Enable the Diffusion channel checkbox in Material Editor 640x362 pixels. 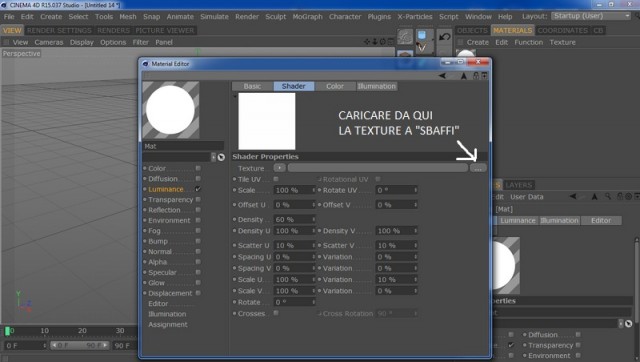(x=198, y=178)
